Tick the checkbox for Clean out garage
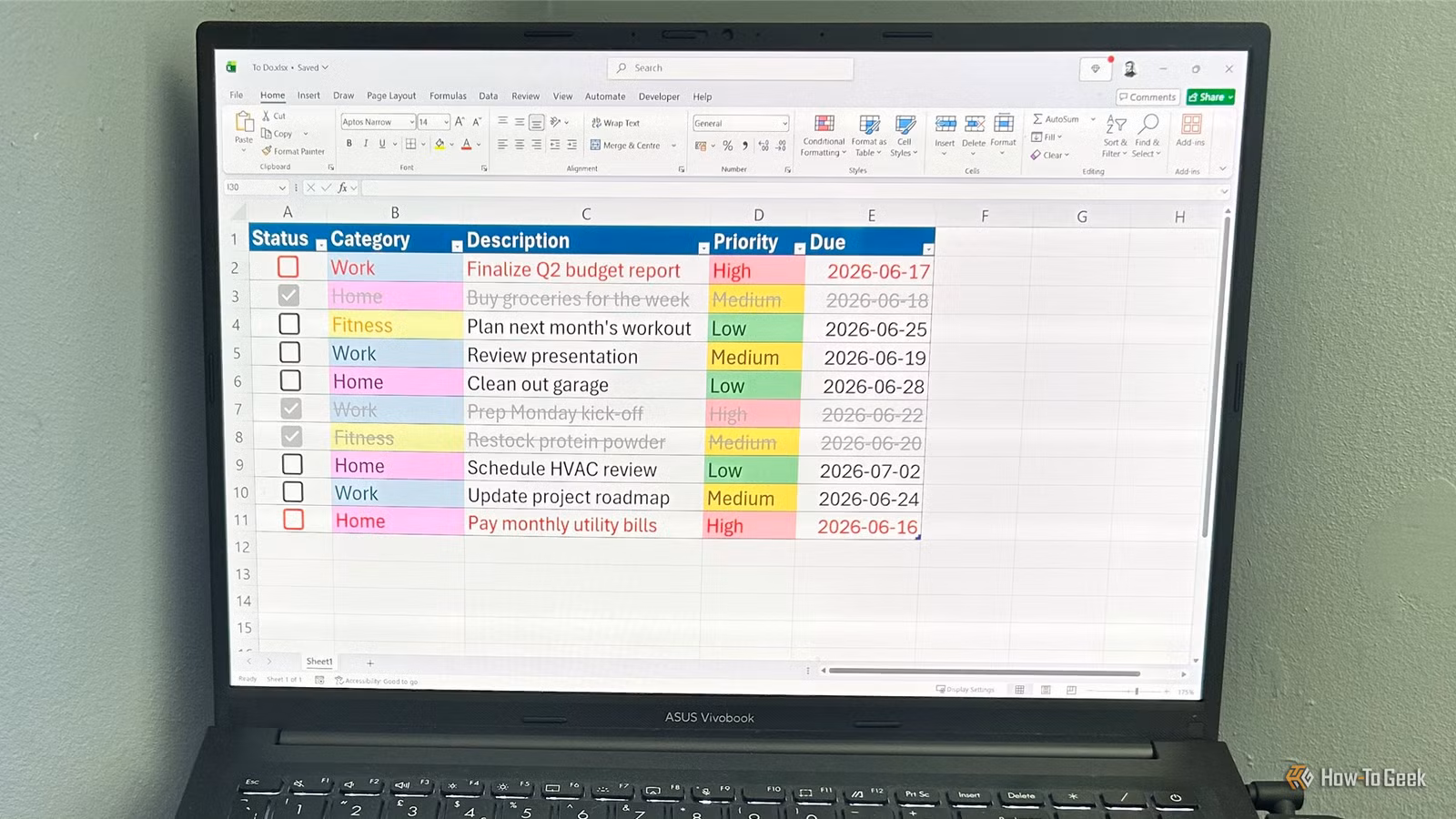The height and width of the screenshot is (819, 1456). (x=290, y=379)
